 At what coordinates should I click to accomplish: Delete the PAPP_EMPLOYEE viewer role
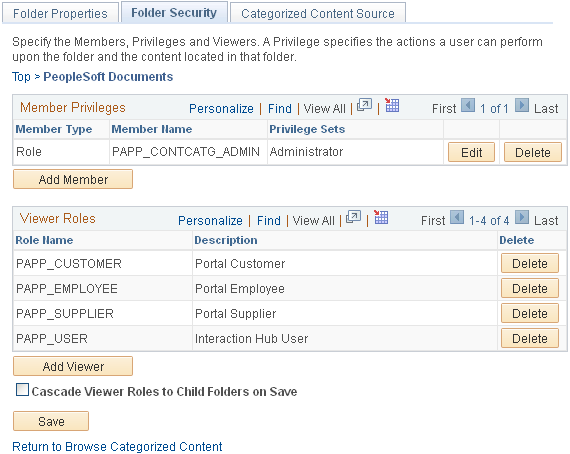tap(530, 288)
